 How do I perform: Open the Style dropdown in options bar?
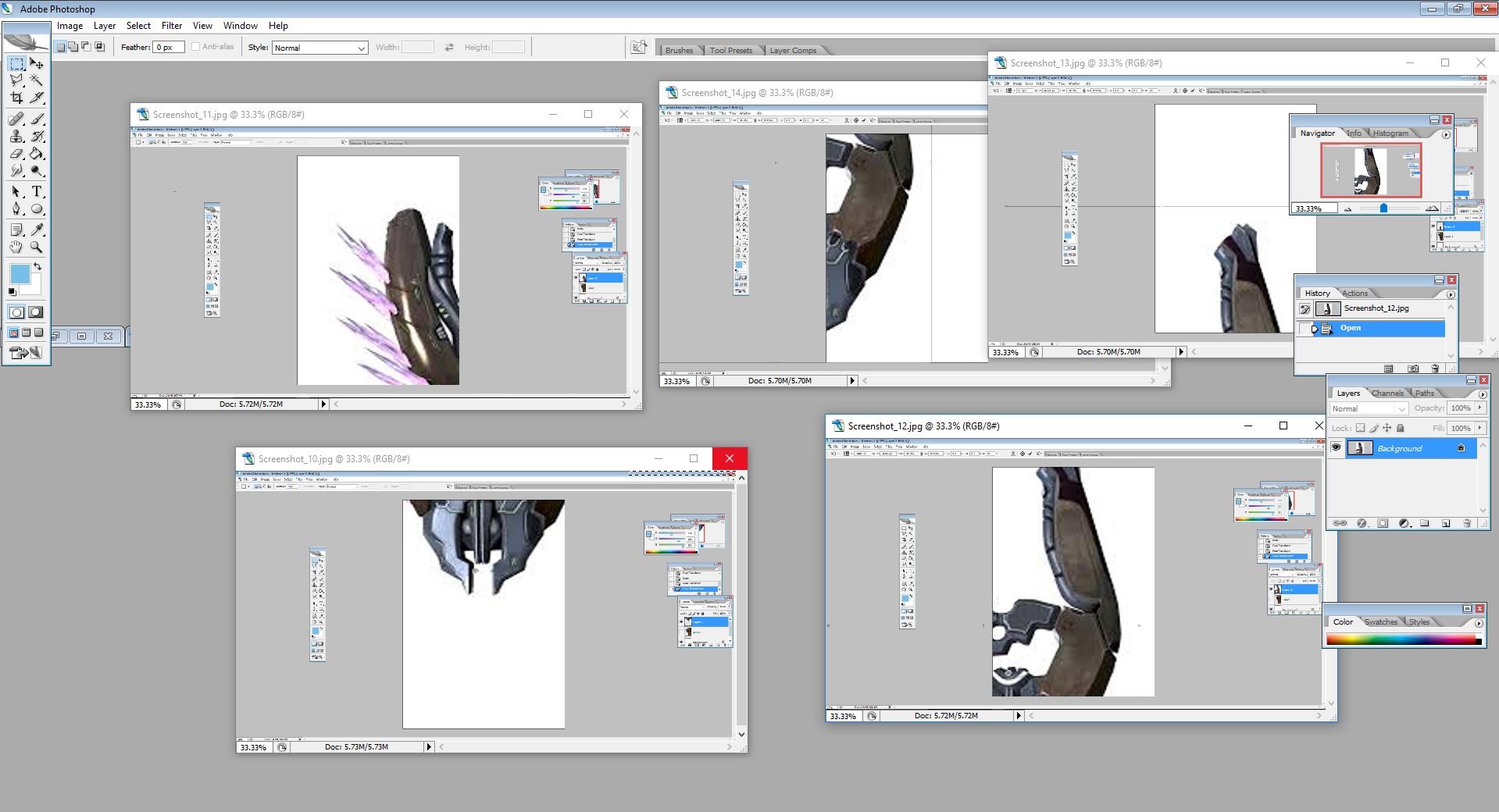[x=319, y=48]
